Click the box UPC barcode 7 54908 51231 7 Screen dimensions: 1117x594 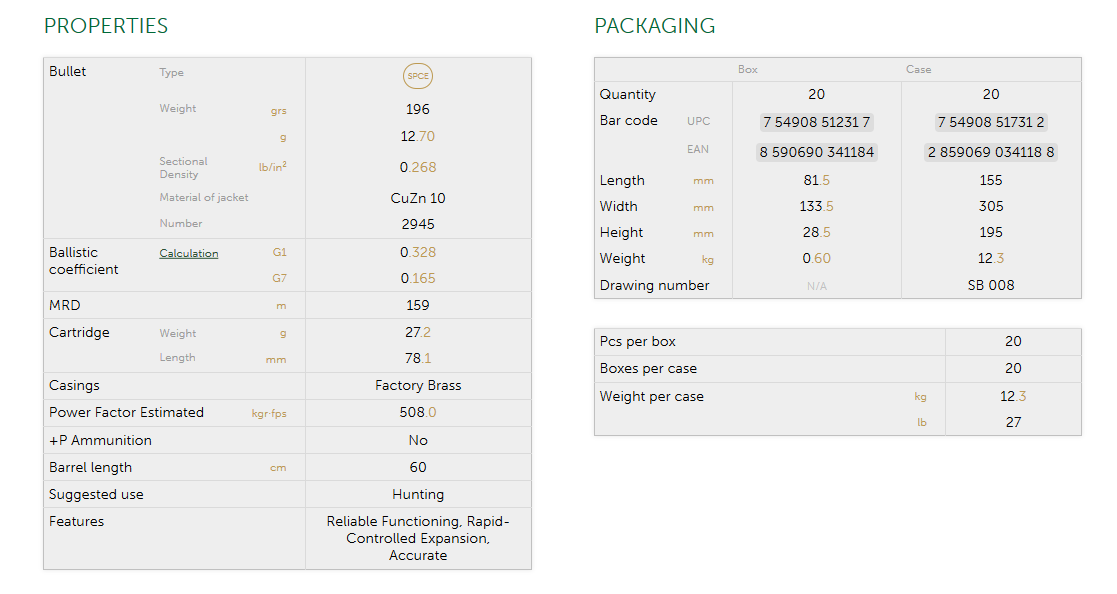coord(816,122)
